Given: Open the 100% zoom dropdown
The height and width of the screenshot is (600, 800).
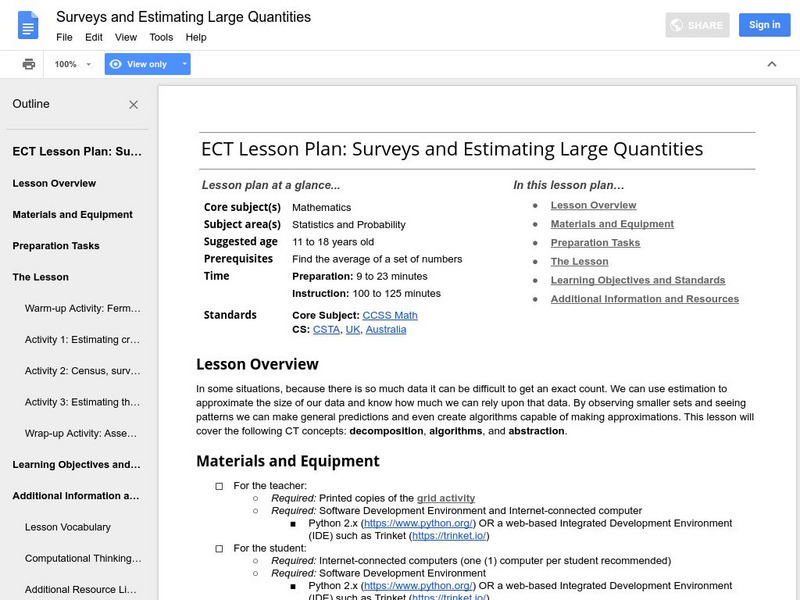Looking at the screenshot, I should [x=73, y=64].
